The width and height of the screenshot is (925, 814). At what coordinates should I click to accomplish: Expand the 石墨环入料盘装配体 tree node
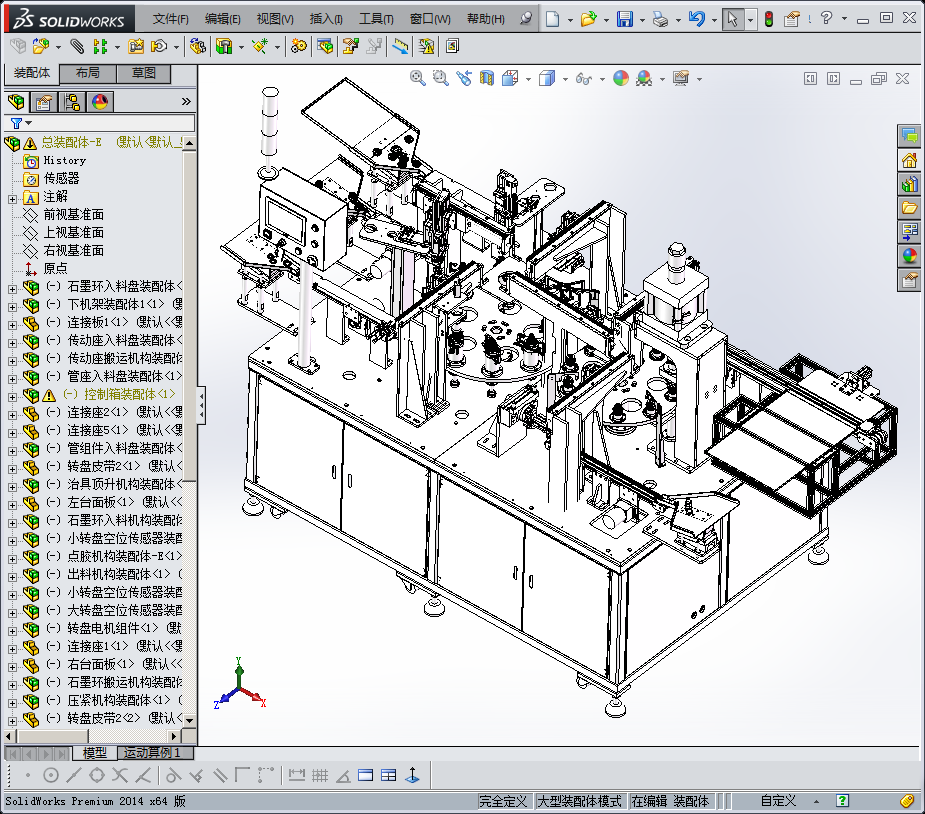point(12,289)
